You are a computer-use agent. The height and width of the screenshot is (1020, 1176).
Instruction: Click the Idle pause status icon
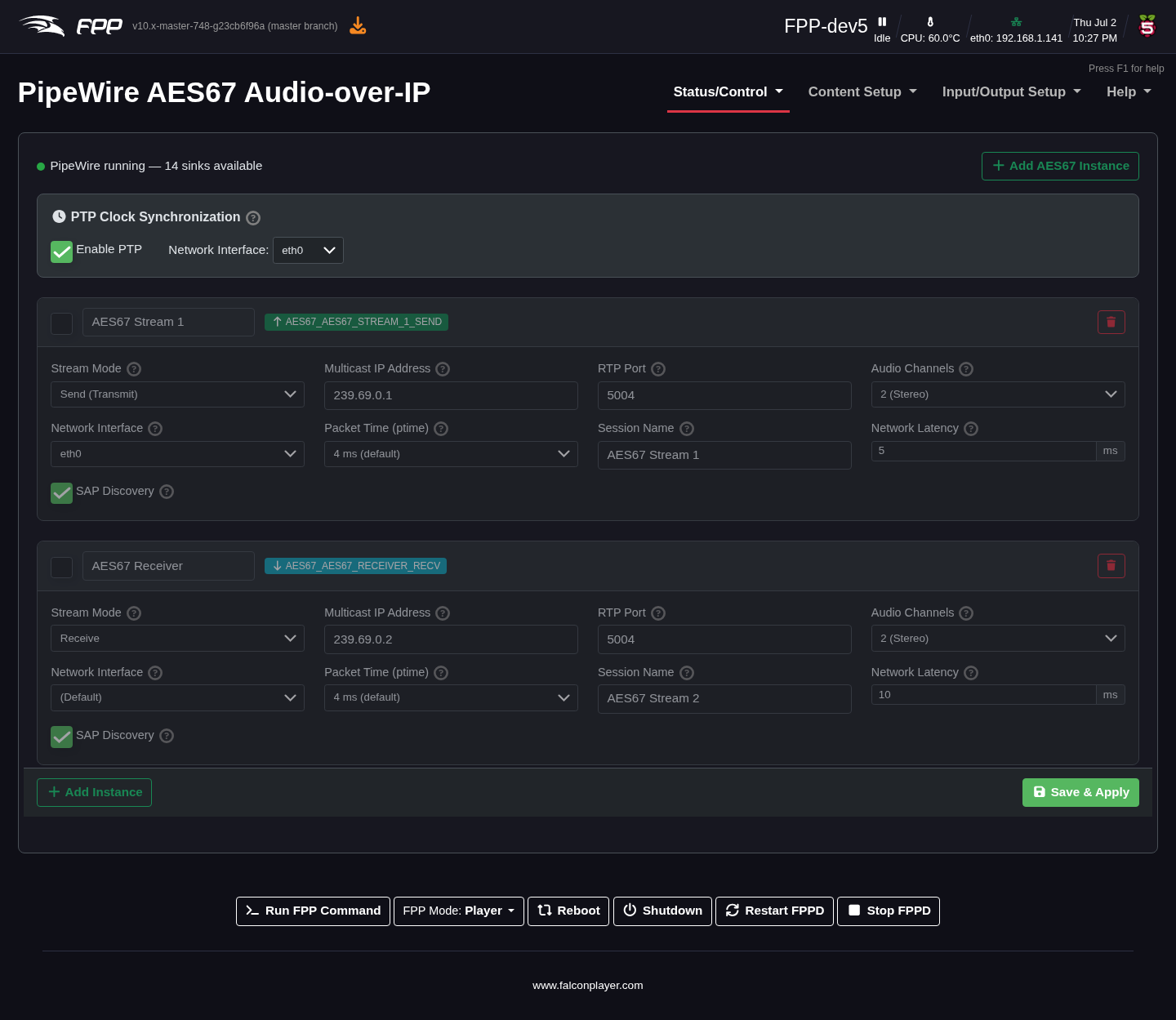[882, 22]
